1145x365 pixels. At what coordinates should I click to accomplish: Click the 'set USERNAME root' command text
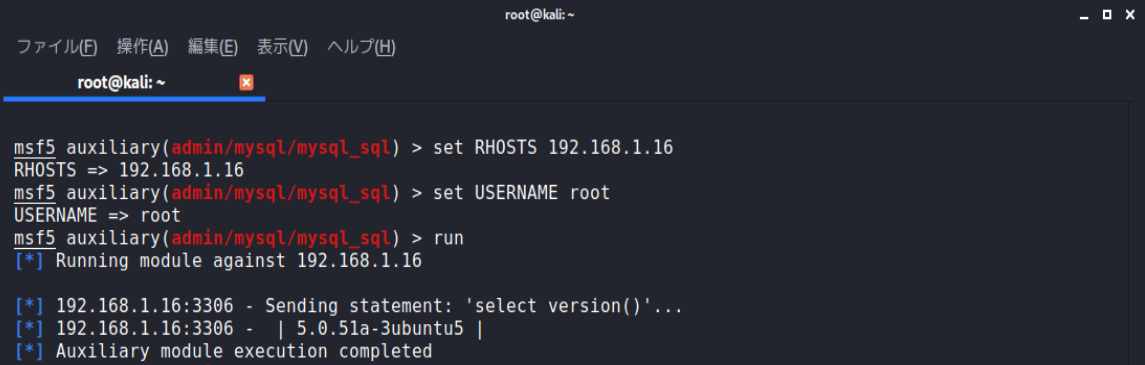521,193
